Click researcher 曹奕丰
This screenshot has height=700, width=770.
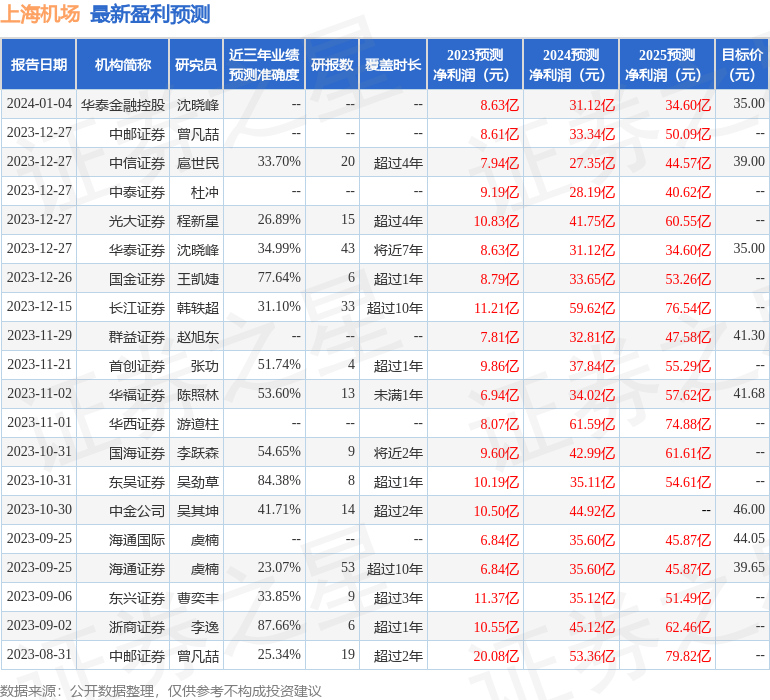[198, 597]
